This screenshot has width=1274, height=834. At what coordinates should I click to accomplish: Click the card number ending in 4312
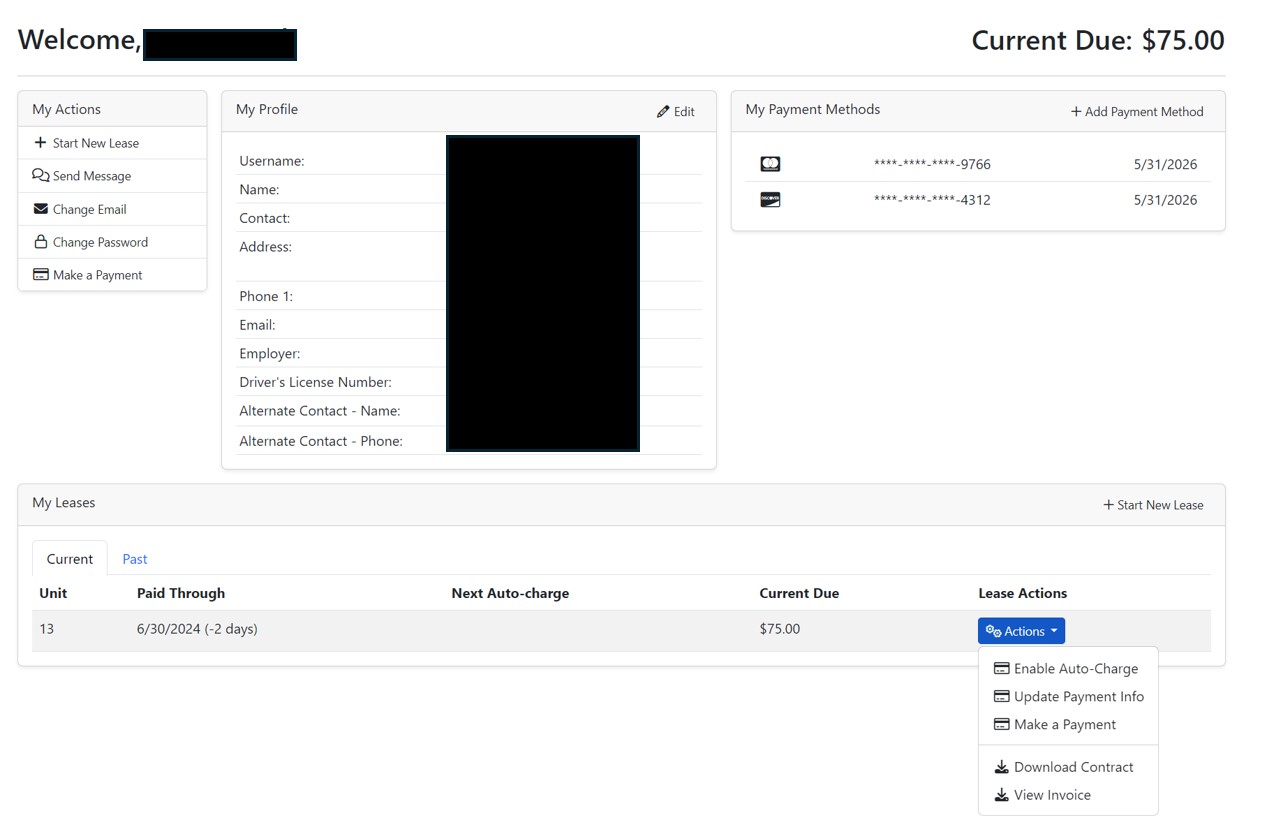pos(932,200)
